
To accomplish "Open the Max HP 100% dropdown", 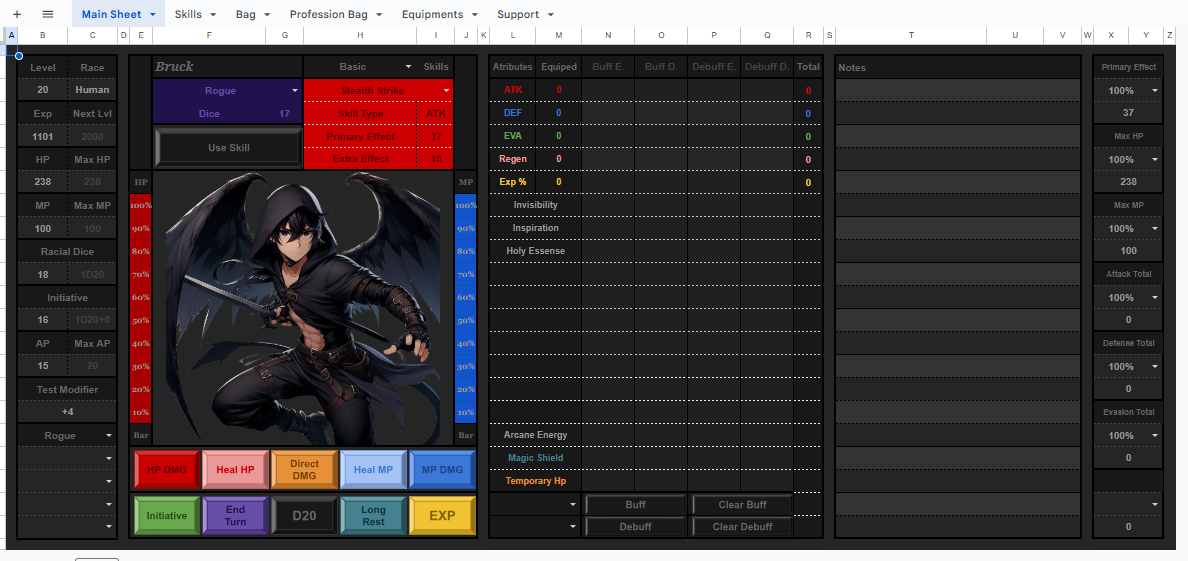I will pyautogui.click(x=1155, y=160).
